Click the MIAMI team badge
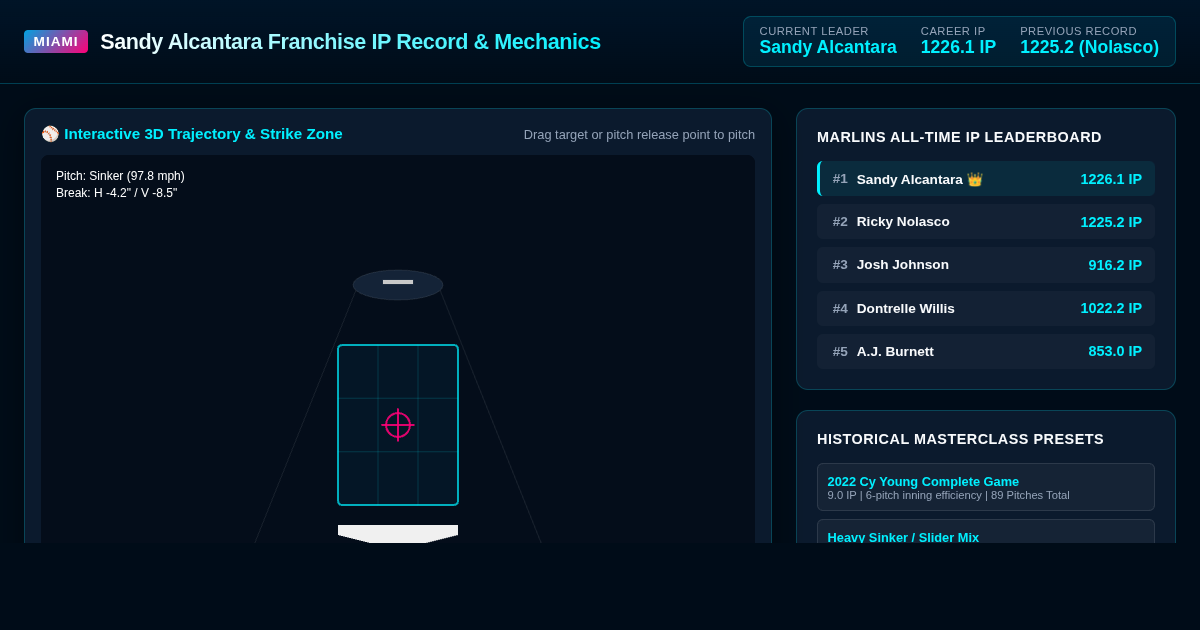1200x630 pixels. [x=56, y=41]
